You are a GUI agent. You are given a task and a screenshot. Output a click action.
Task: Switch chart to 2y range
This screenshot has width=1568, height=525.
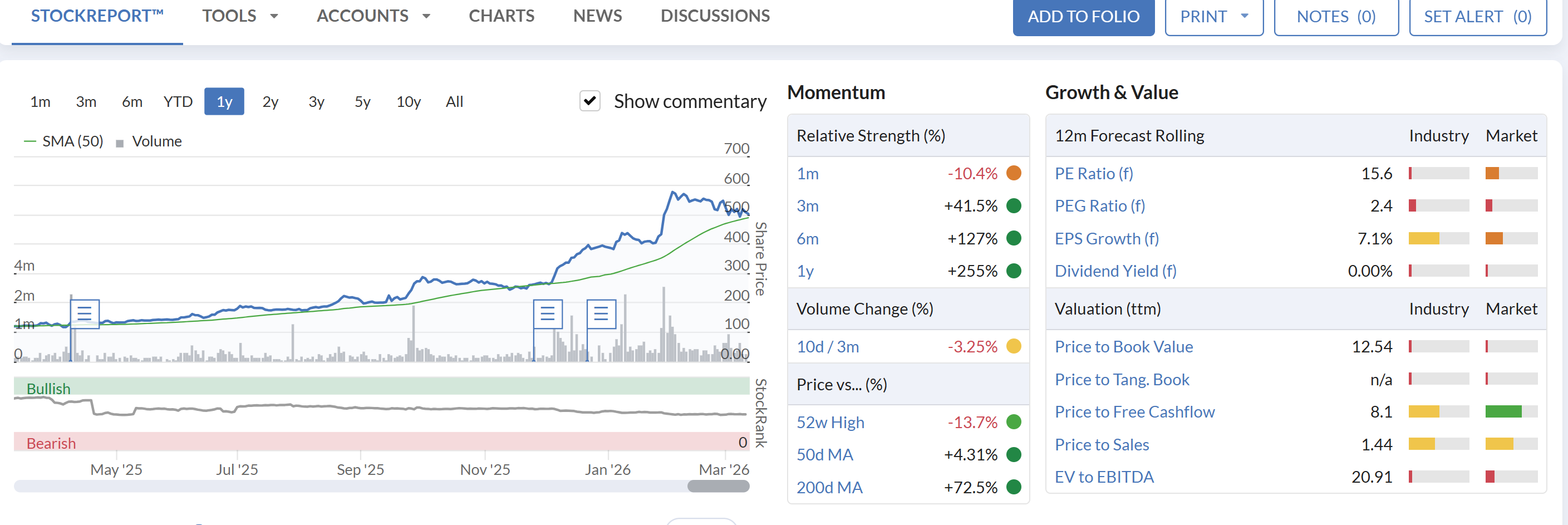[x=271, y=102]
